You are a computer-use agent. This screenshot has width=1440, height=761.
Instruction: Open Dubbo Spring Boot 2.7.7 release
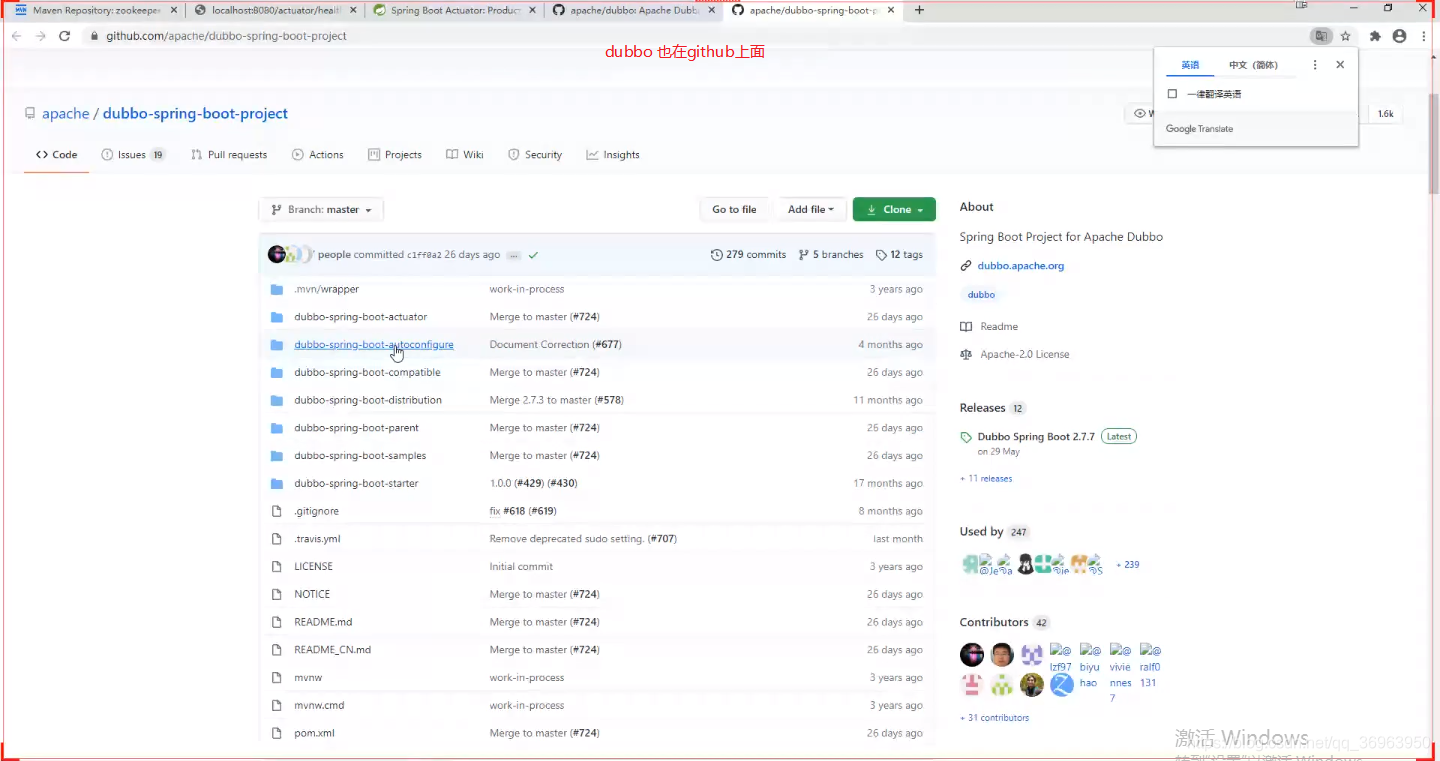click(1036, 437)
